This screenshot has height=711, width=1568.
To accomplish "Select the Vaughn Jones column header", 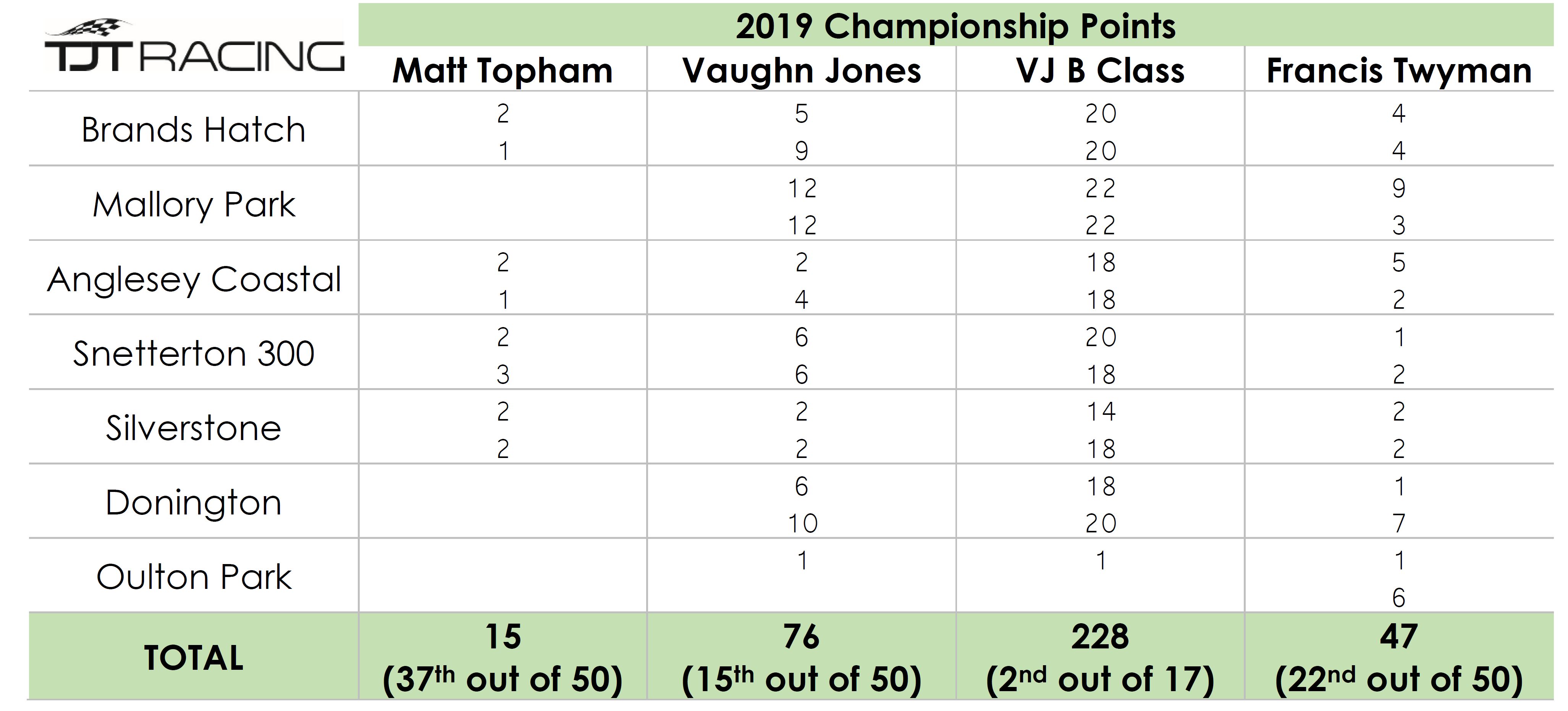I will click(801, 71).
